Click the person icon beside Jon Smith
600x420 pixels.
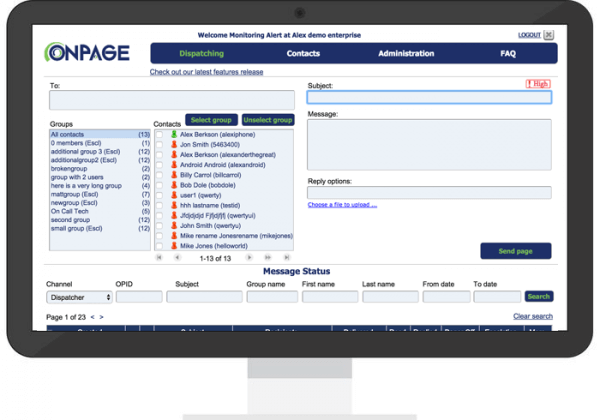coord(174,144)
